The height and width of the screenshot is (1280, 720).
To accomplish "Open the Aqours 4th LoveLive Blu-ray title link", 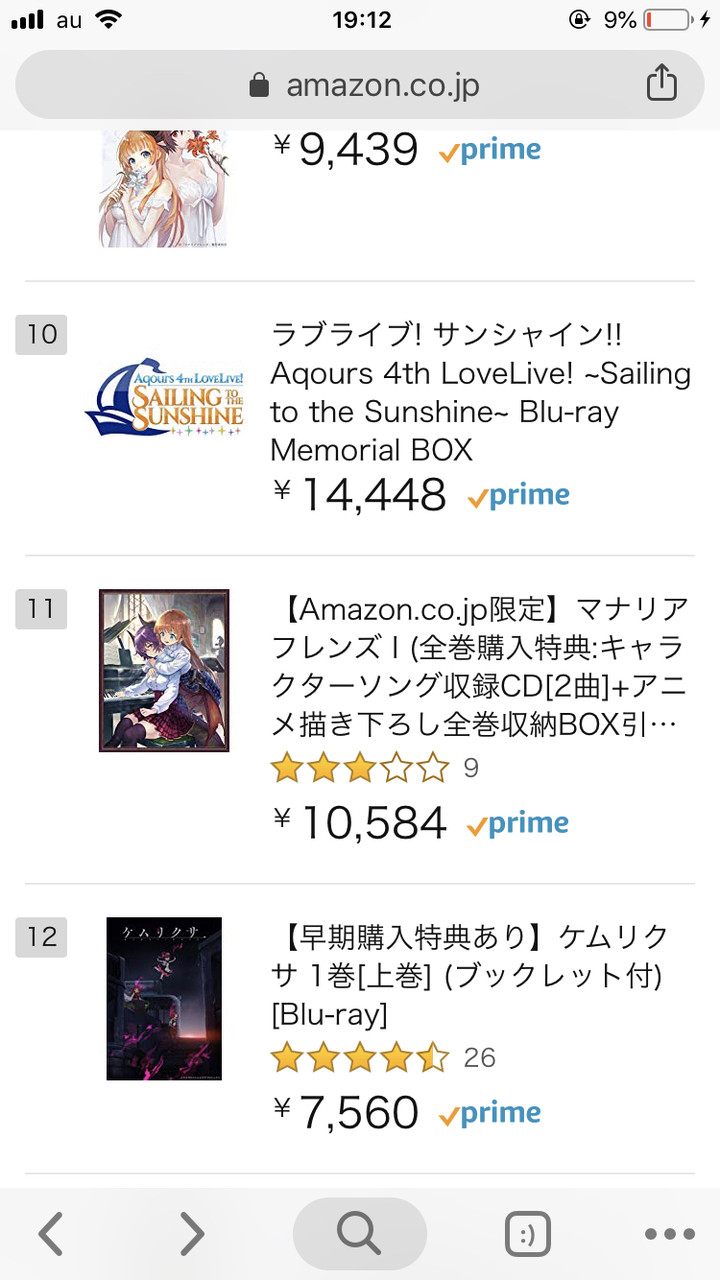I will [480, 392].
